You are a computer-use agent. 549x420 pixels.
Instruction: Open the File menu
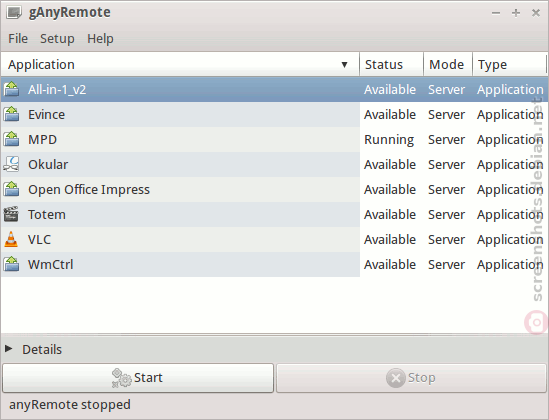(18, 38)
